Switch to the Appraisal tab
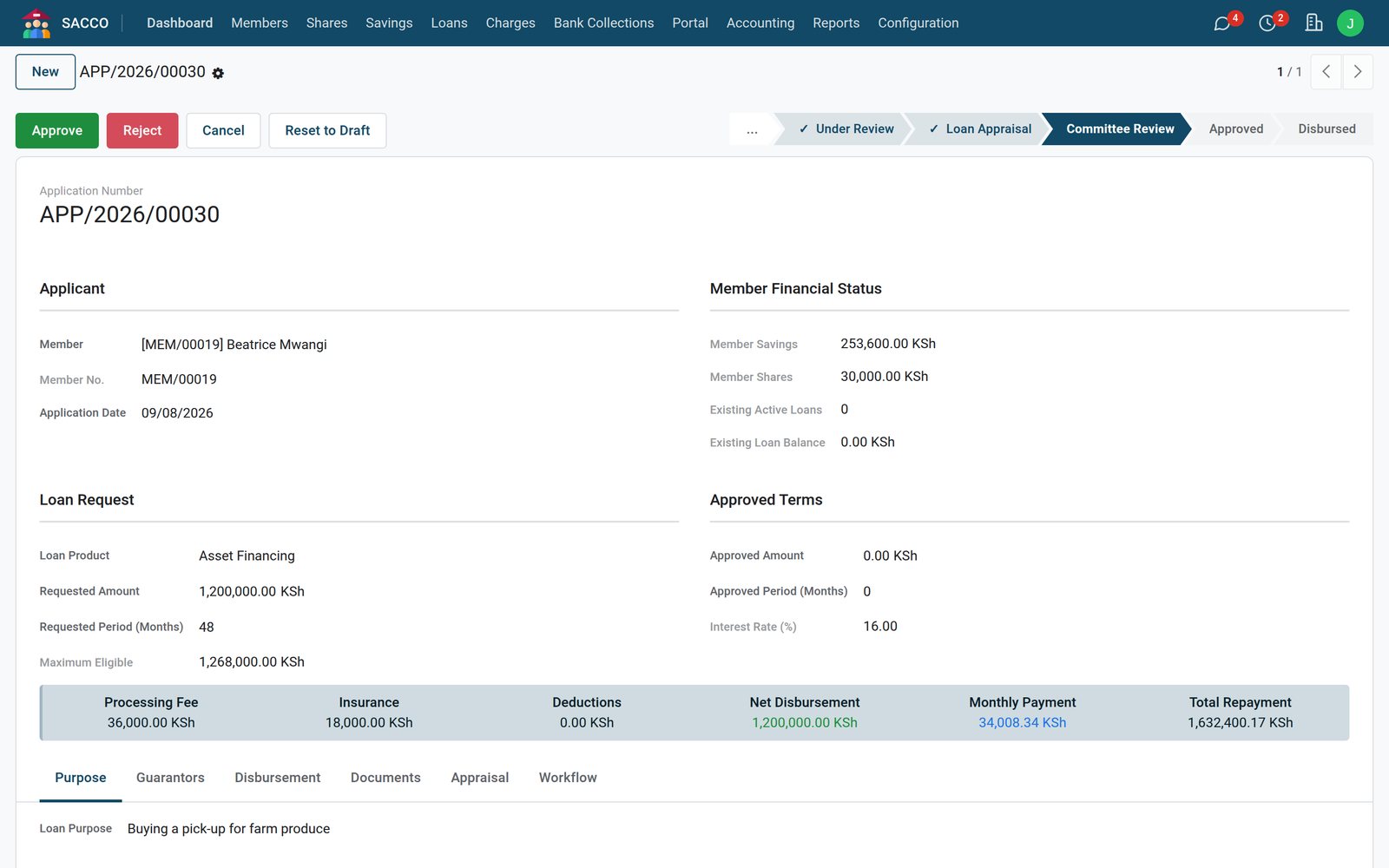 pyautogui.click(x=480, y=779)
